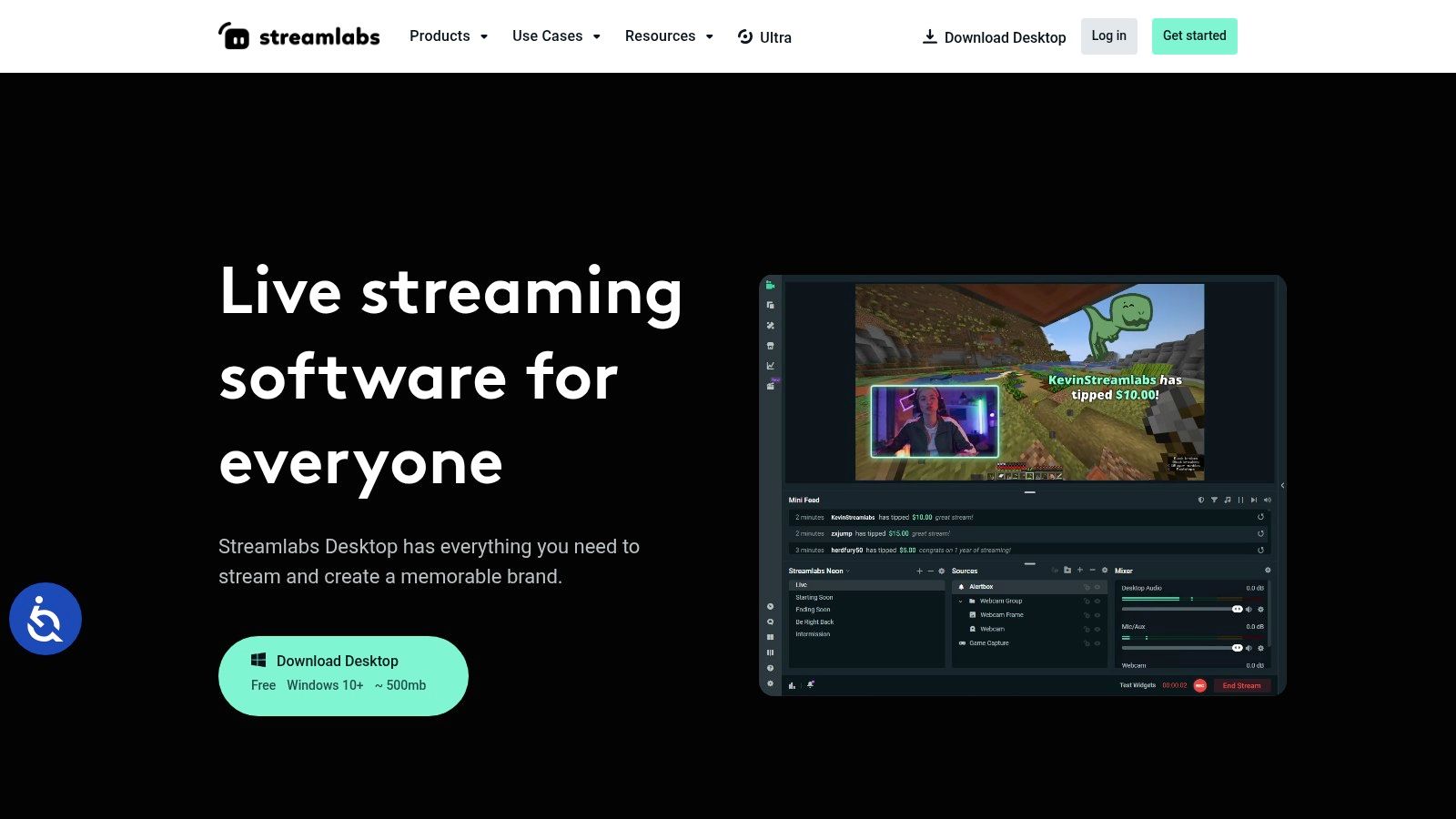Mute the Desktop Audio channel
The image size is (1456, 819).
(1249, 609)
